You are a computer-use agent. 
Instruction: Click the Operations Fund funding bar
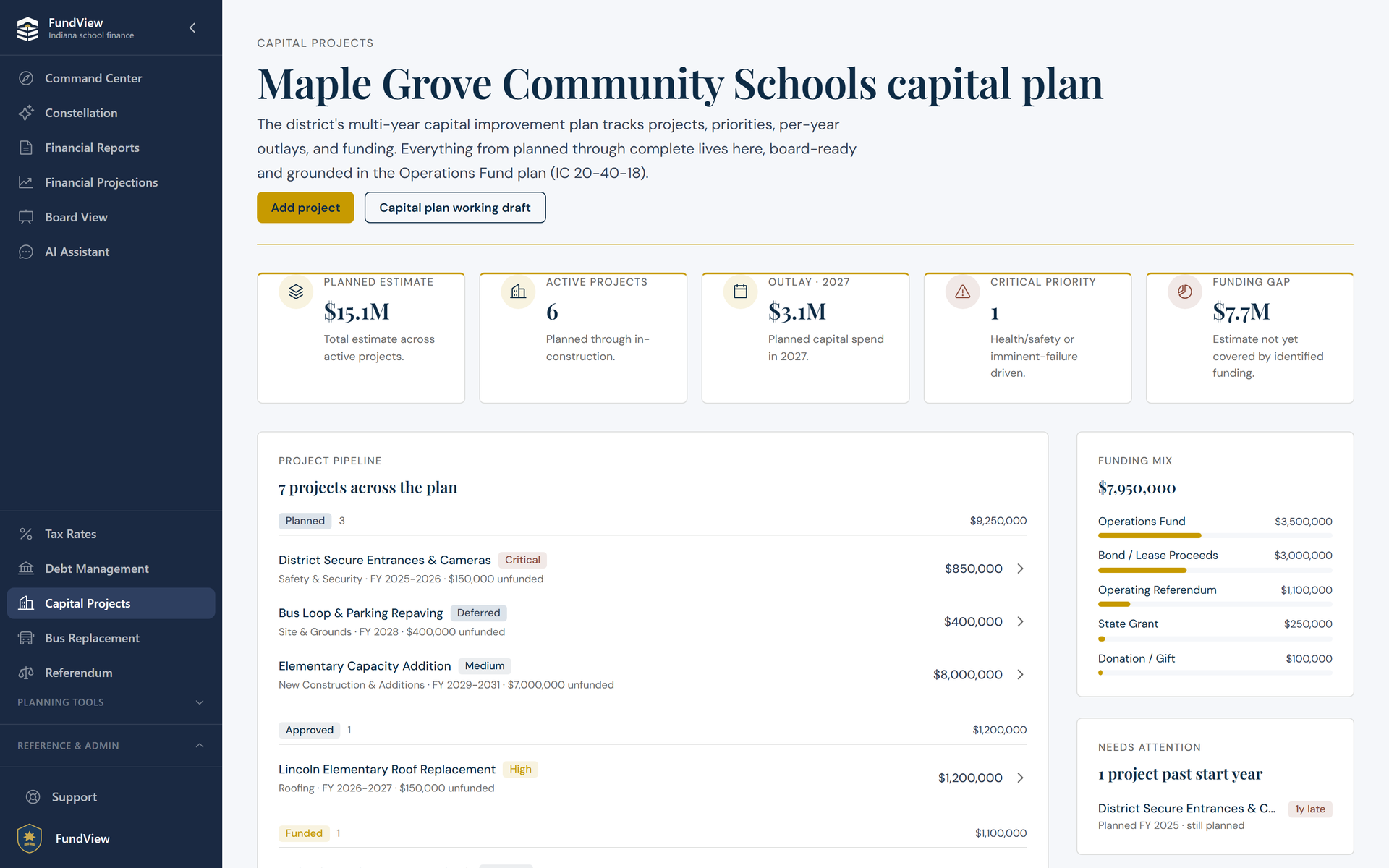(x=1215, y=535)
